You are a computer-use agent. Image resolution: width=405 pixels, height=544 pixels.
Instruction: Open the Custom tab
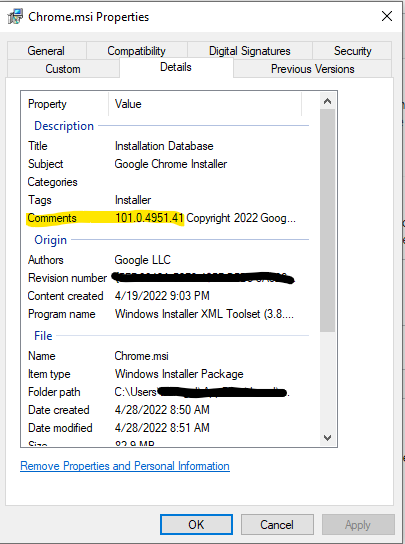tap(63, 69)
